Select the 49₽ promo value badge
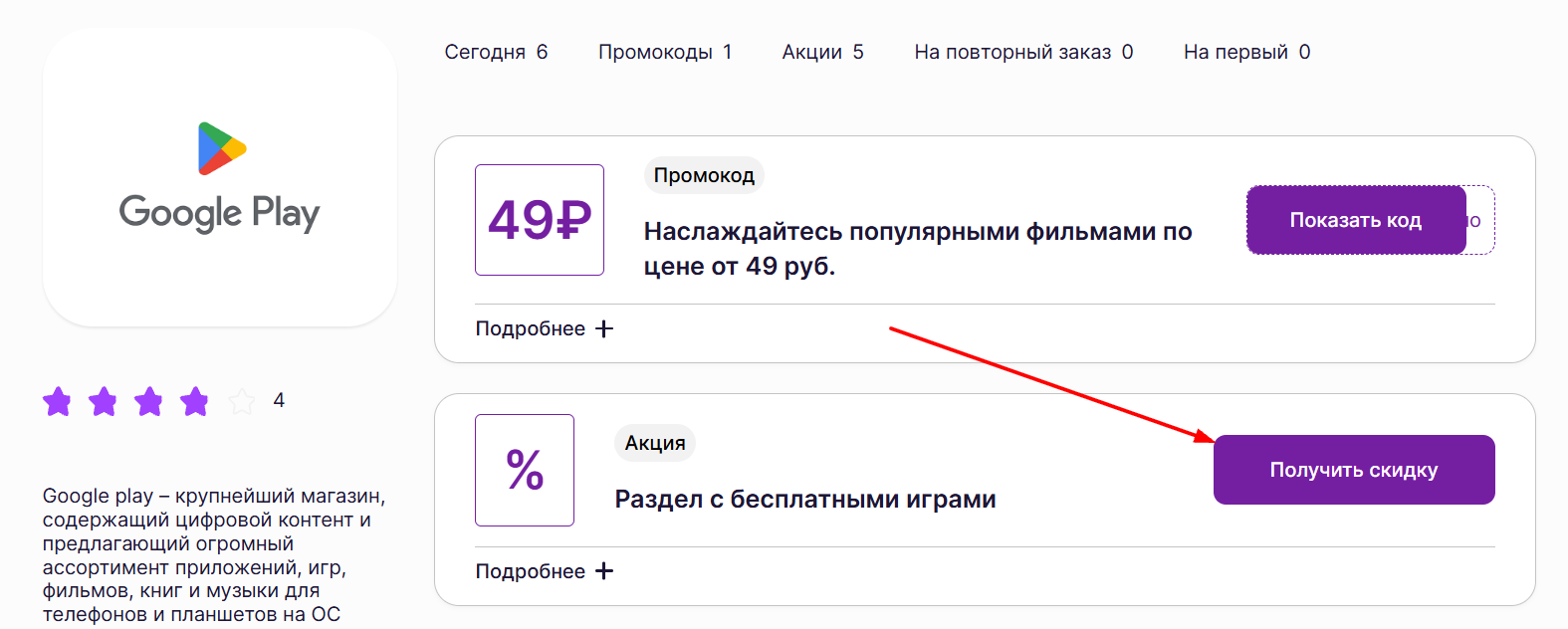Screen dimensions: 1568x629 [539, 219]
